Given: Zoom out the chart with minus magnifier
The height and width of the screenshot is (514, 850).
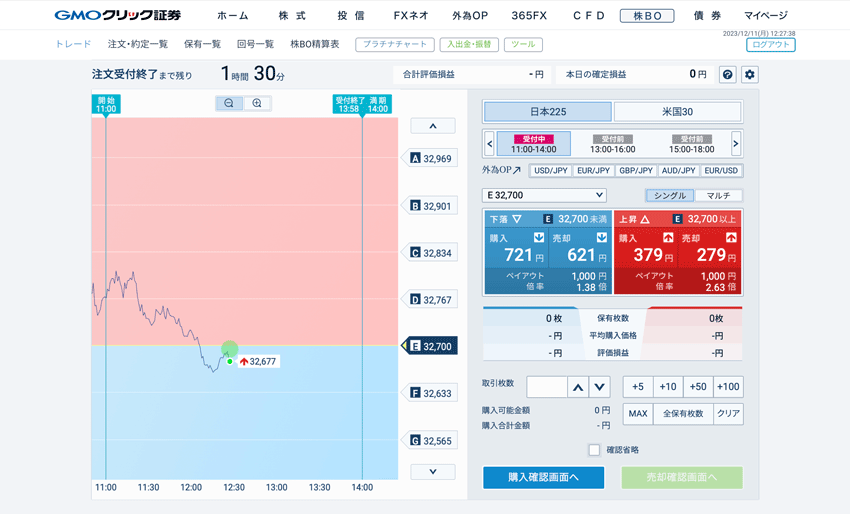Looking at the screenshot, I should [x=229, y=103].
